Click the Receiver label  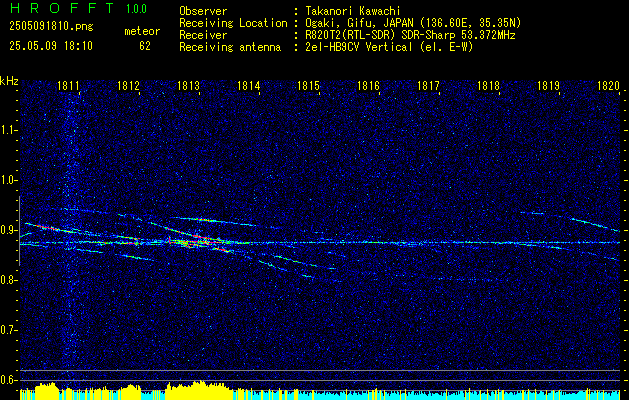pos(203,35)
